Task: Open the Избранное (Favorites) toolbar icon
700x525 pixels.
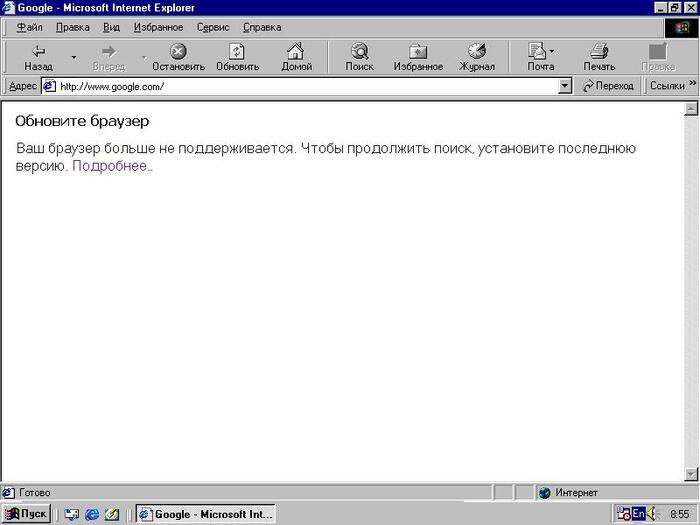Action: click(x=418, y=52)
